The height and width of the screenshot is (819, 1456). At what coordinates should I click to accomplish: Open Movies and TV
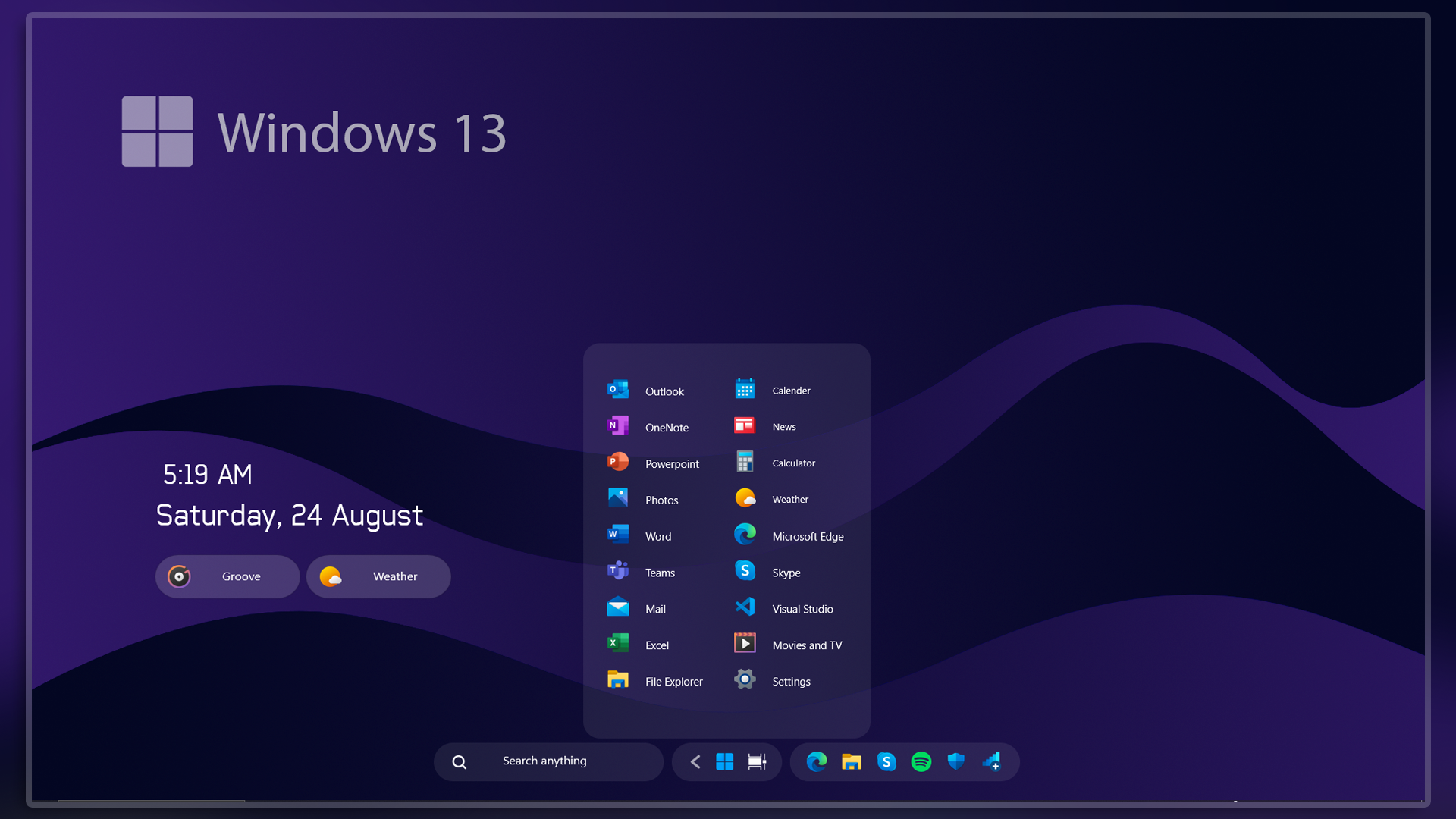click(x=788, y=645)
